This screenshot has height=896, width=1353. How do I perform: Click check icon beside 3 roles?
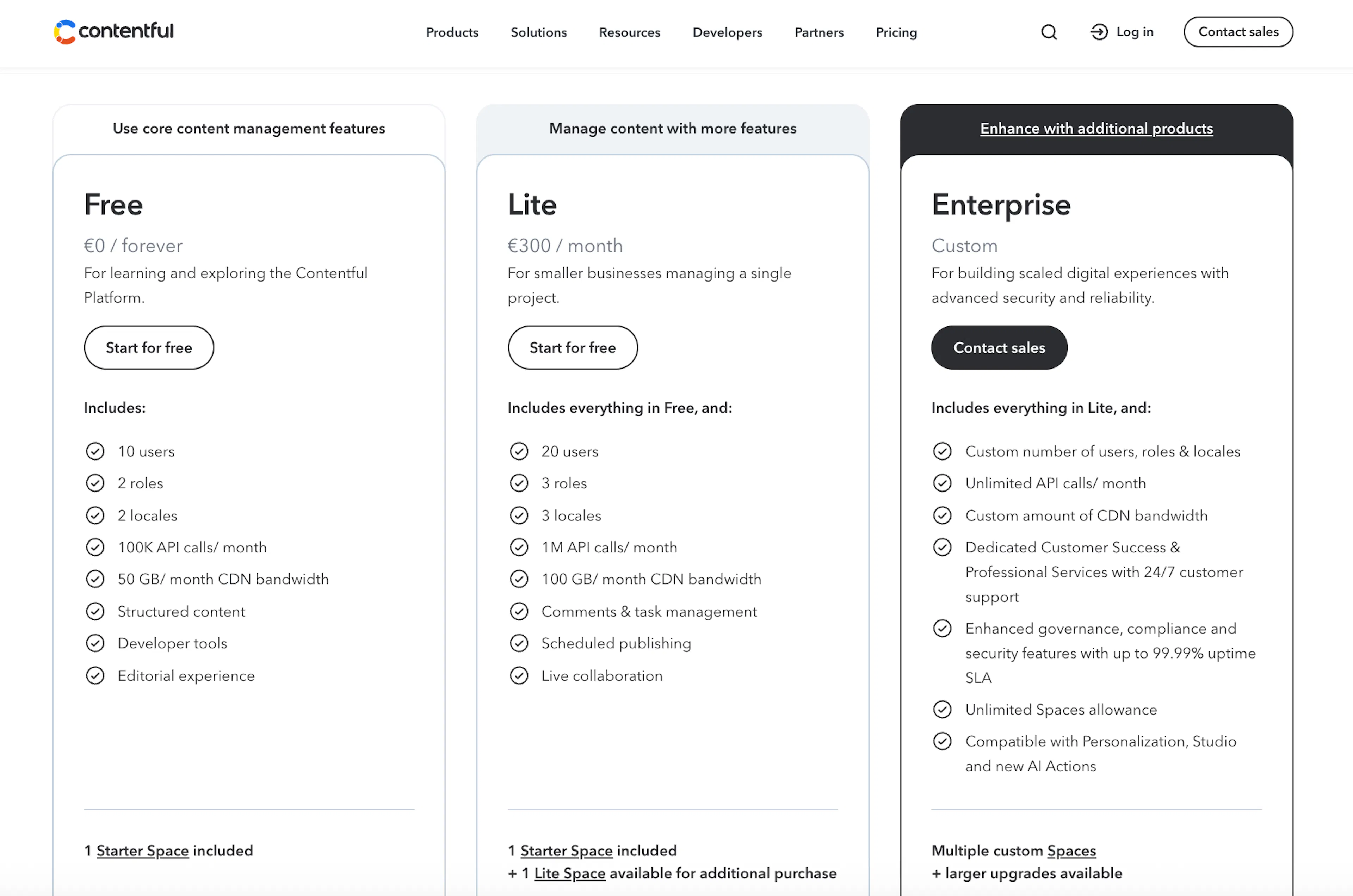click(519, 483)
